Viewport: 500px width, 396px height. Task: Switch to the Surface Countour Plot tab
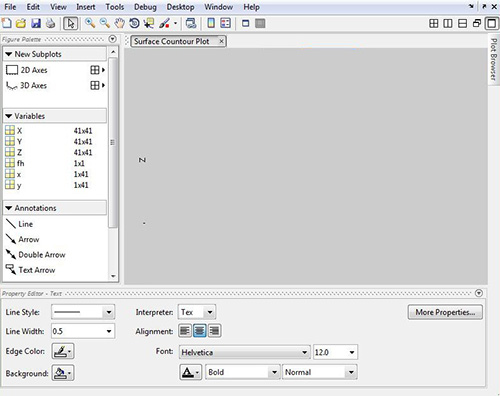point(172,41)
